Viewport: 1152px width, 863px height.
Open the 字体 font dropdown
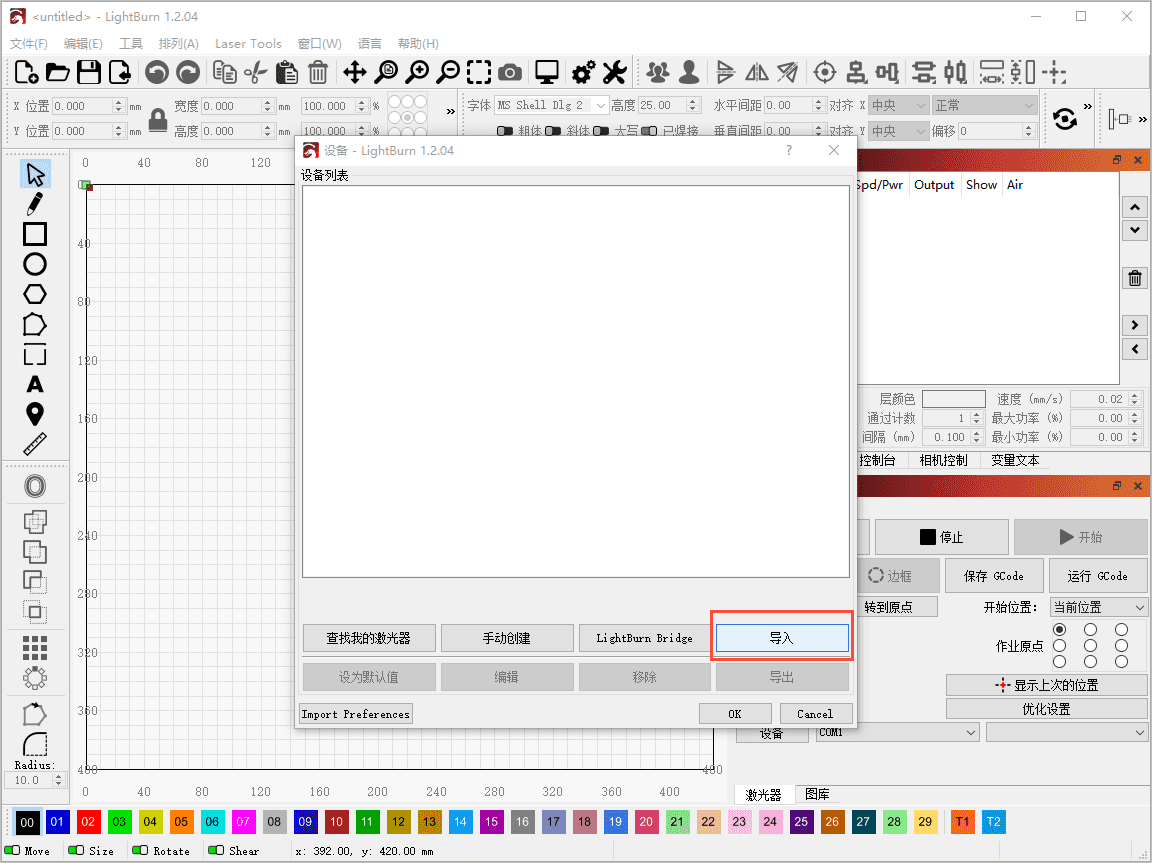point(551,105)
